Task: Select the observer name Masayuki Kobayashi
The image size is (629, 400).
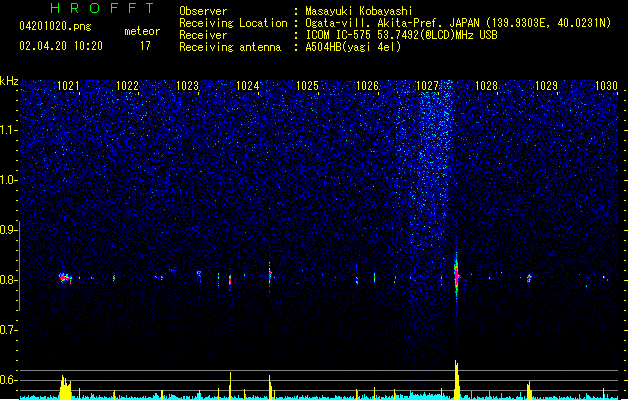Action: click(x=359, y=11)
